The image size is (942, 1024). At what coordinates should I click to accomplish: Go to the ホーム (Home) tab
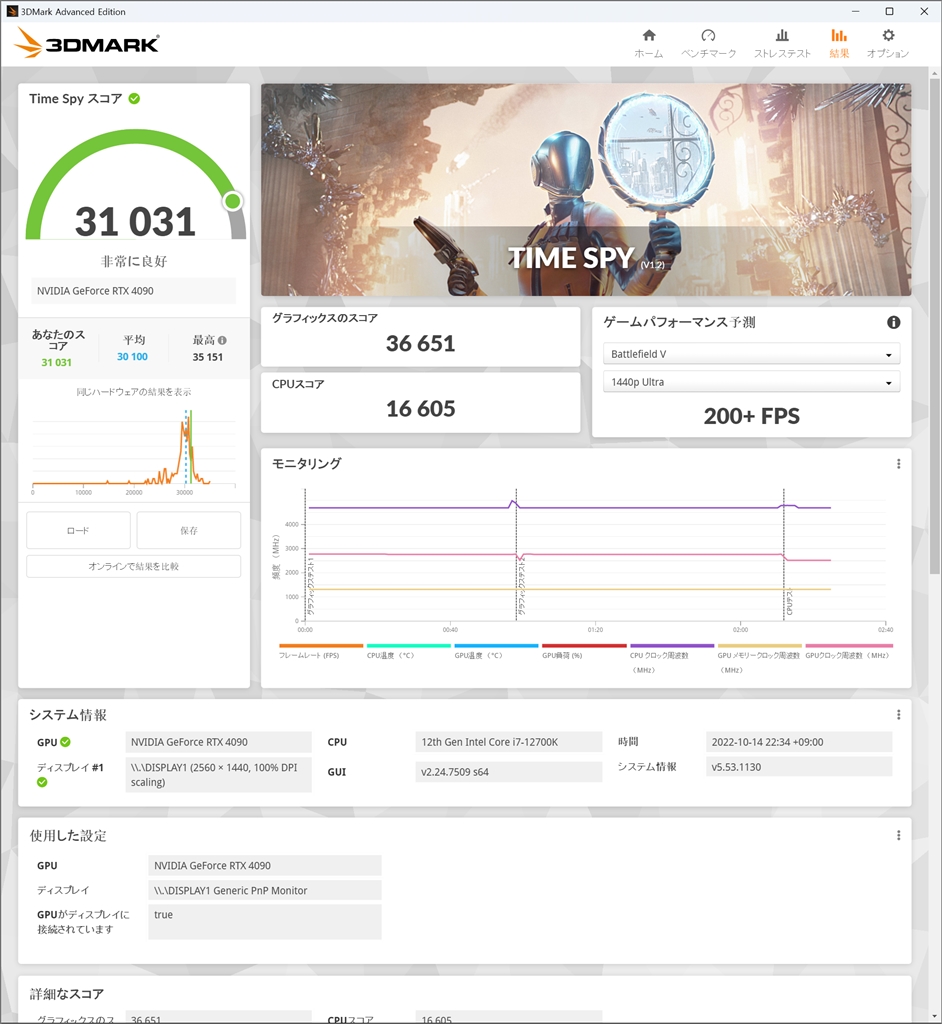tap(648, 44)
